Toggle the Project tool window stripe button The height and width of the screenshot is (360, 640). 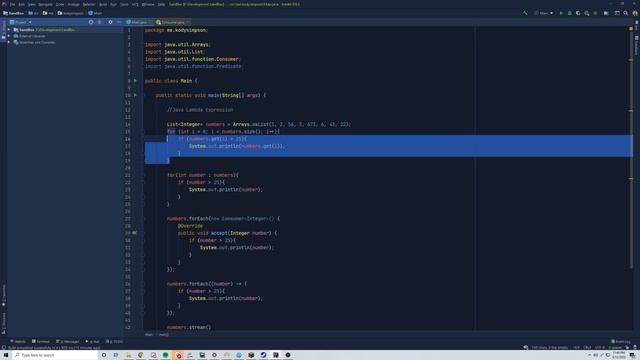(4, 29)
